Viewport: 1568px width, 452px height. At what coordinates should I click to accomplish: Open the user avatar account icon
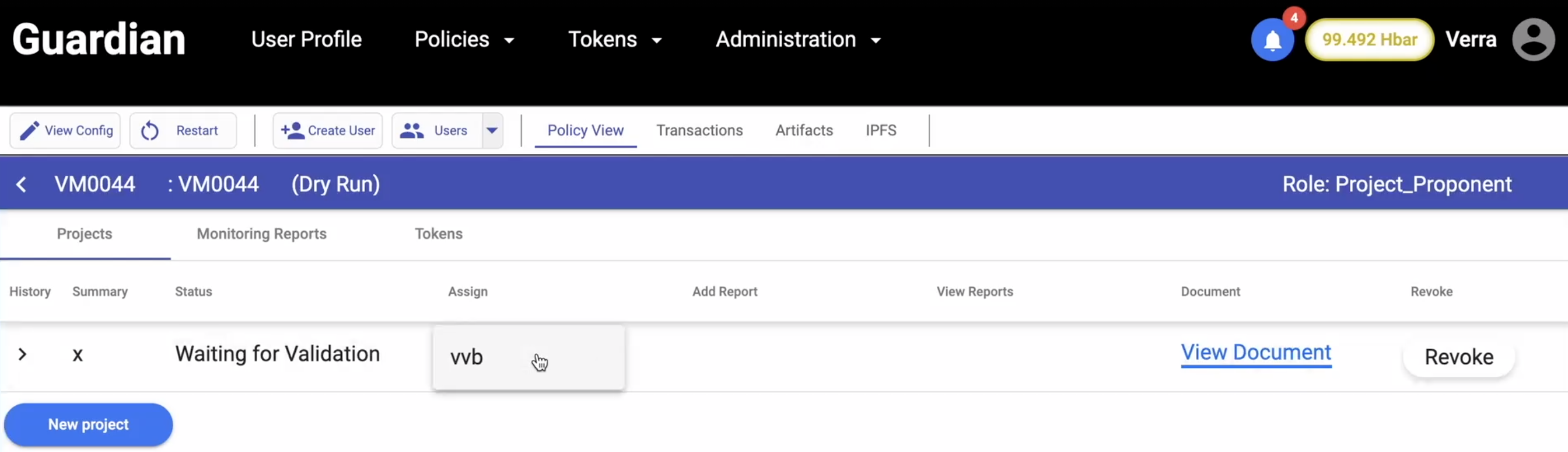pos(1532,40)
